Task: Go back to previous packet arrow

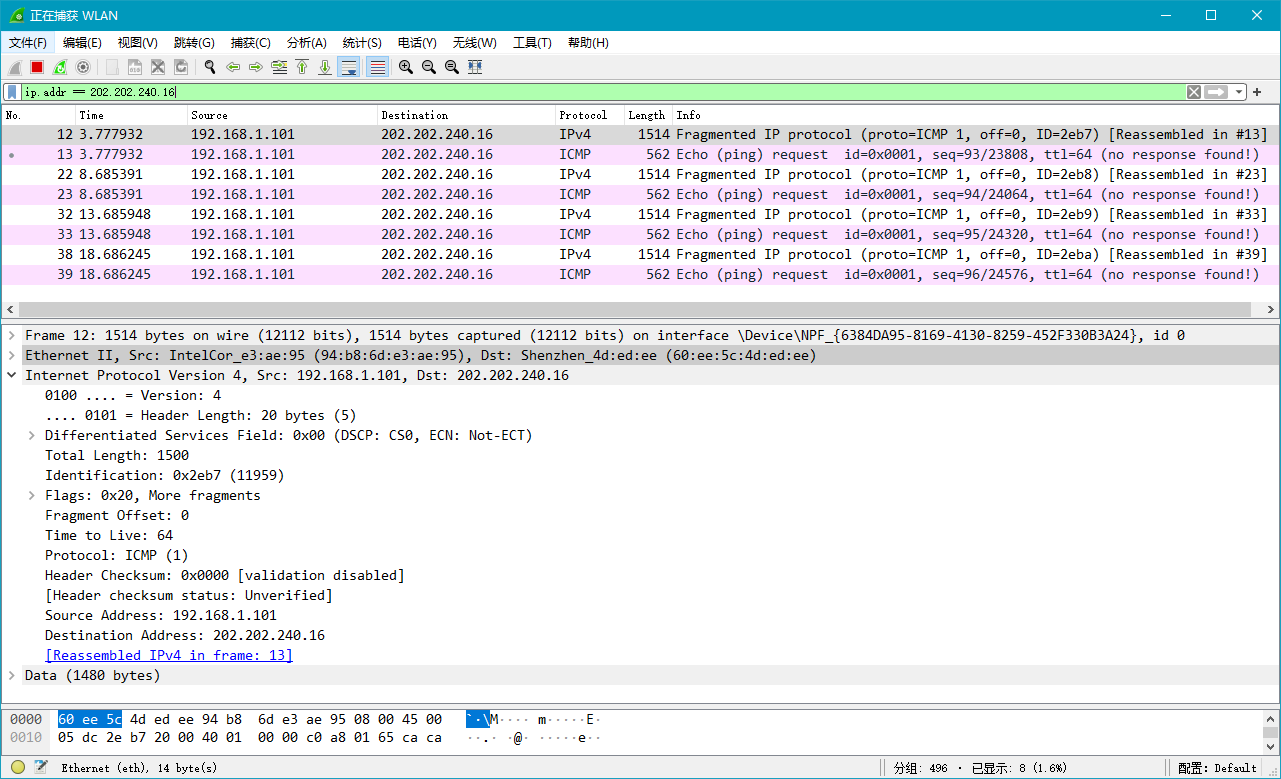Action: tap(233, 67)
